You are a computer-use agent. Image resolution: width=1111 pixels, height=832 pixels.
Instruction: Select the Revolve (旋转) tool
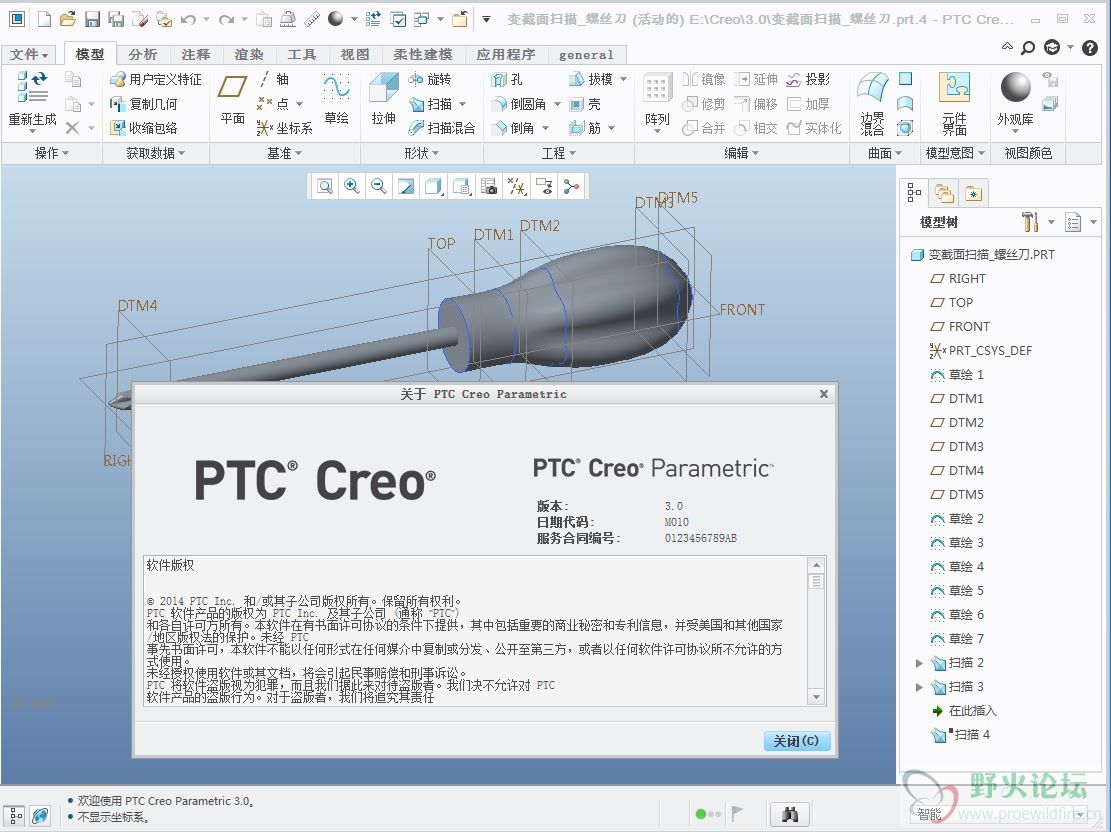pyautogui.click(x=430, y=79)
